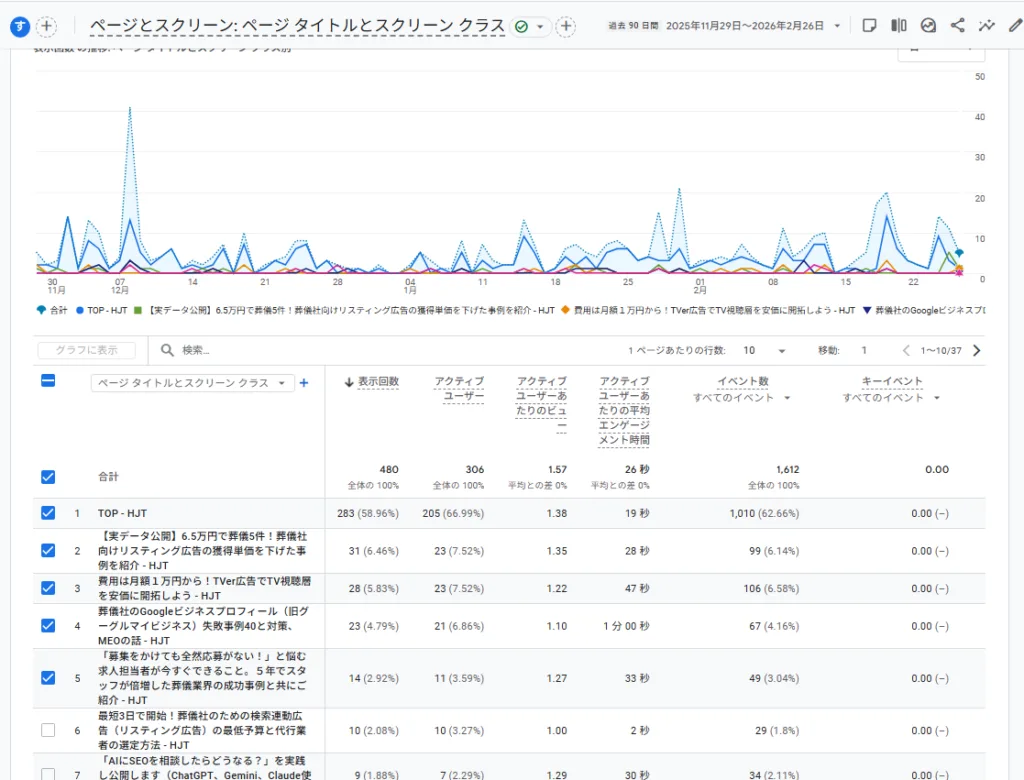
Task: Toggle the 合計 row checkbox
Action: [48, 477]
